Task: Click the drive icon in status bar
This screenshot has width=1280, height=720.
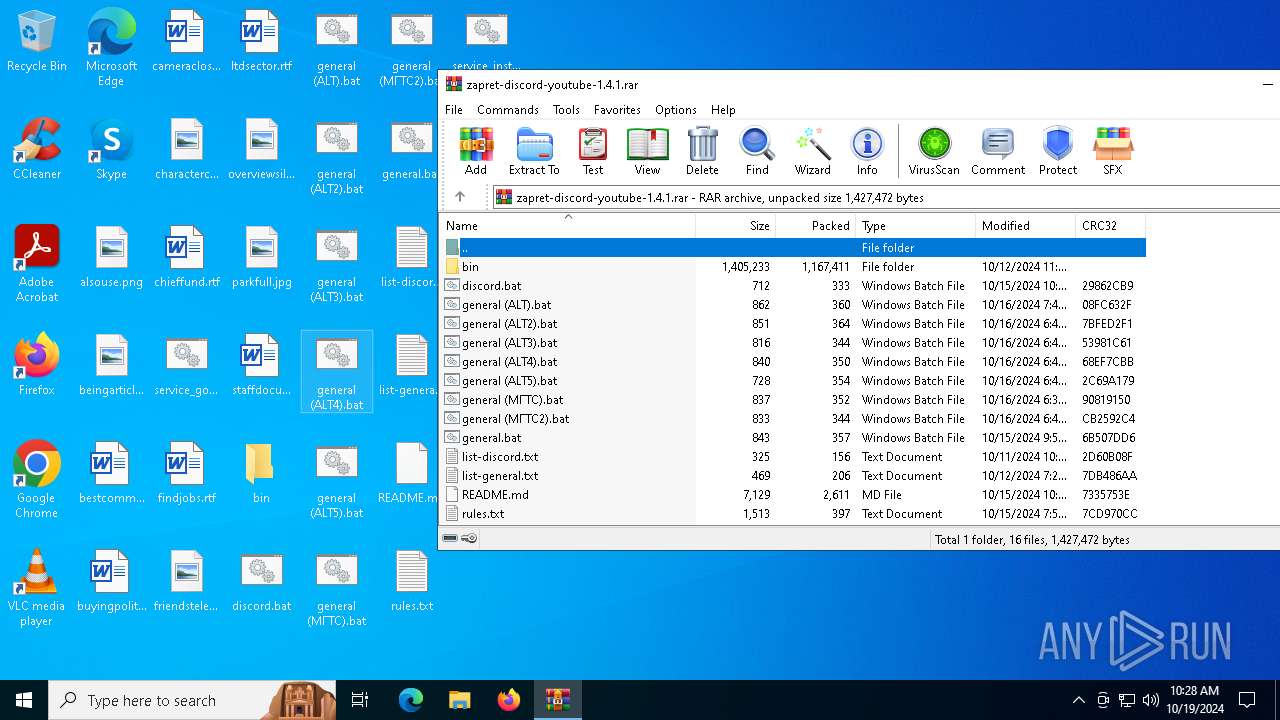Action: tap(450, 539)
